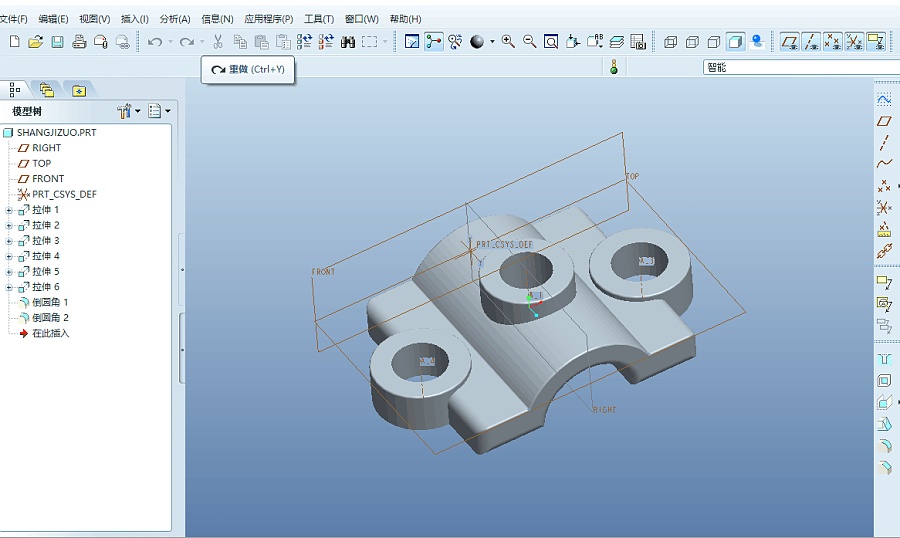Expand the 拉伸 3 feature node

9,241
